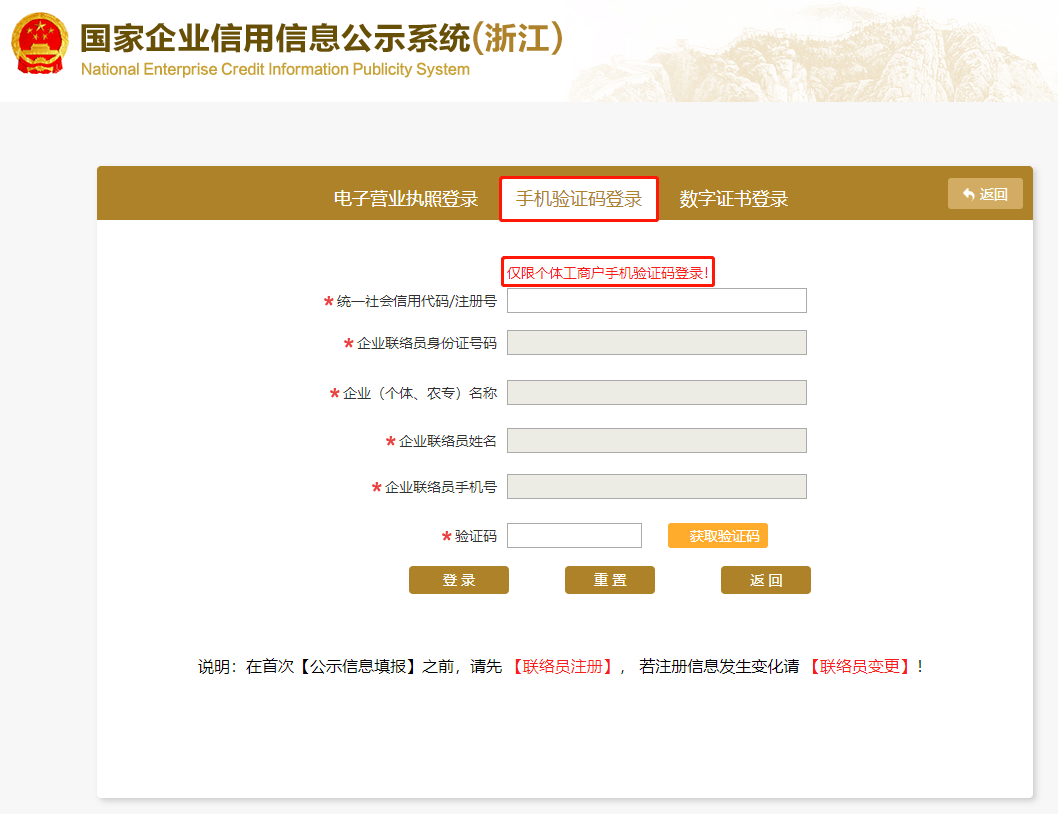Click the 统一社会信用代码/注册号 input field
This screenshot has height=814, width=1058.
point(656,300)
